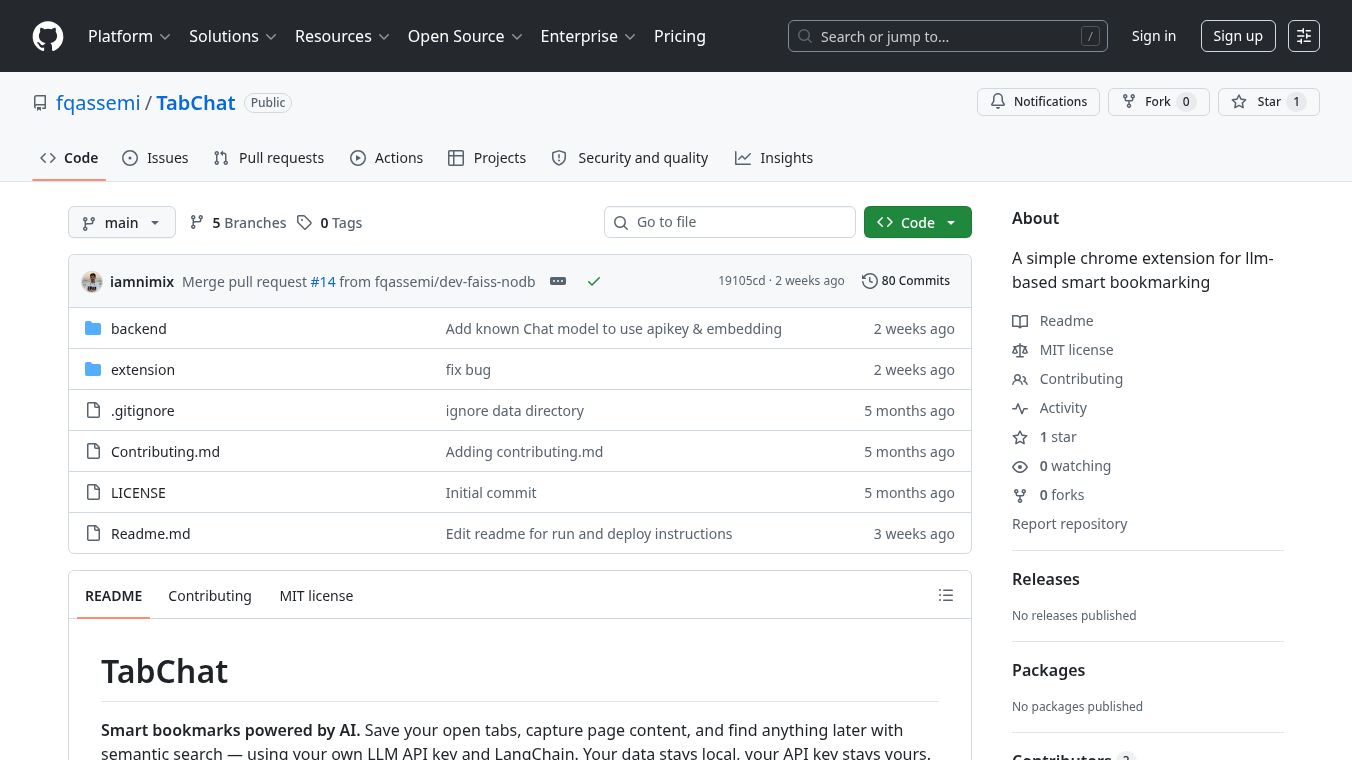Click the 5 Branches link
Viewport: 1352px width, 760px height.
pos(238,223)
